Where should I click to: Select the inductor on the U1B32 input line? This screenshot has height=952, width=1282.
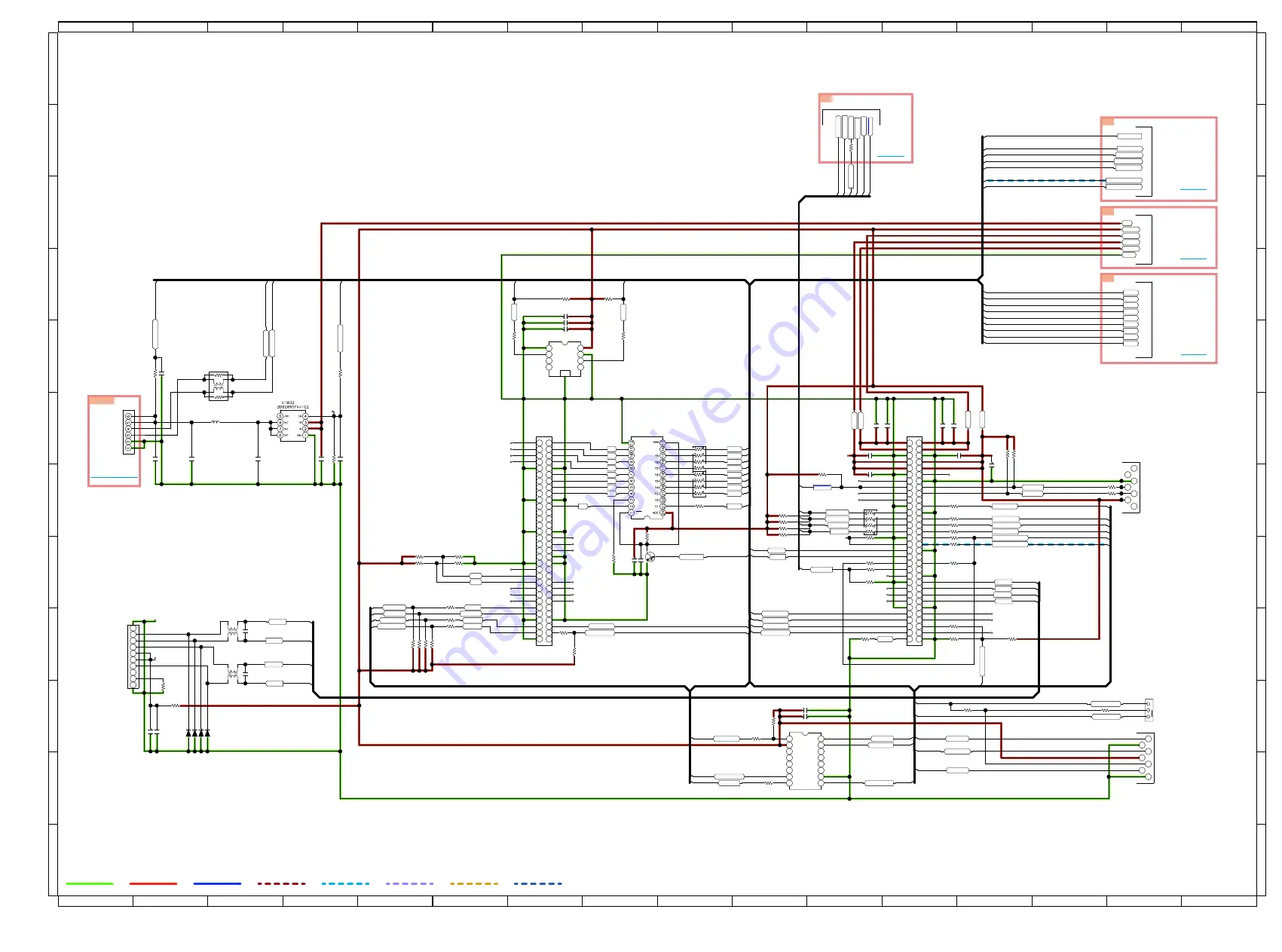[216, 422]
